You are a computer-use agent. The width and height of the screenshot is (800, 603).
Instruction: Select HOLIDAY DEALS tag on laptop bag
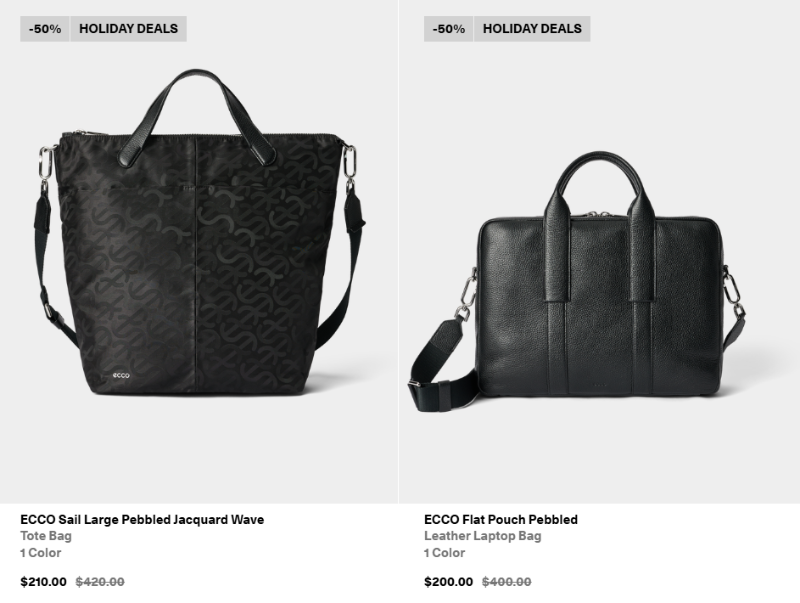(532, 29)
